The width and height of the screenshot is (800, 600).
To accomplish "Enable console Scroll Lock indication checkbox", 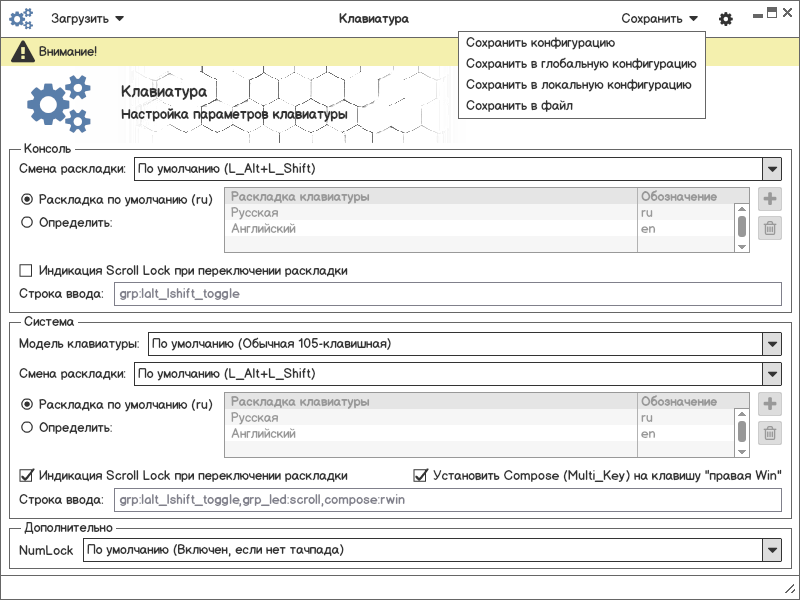I will pos(27,271).
